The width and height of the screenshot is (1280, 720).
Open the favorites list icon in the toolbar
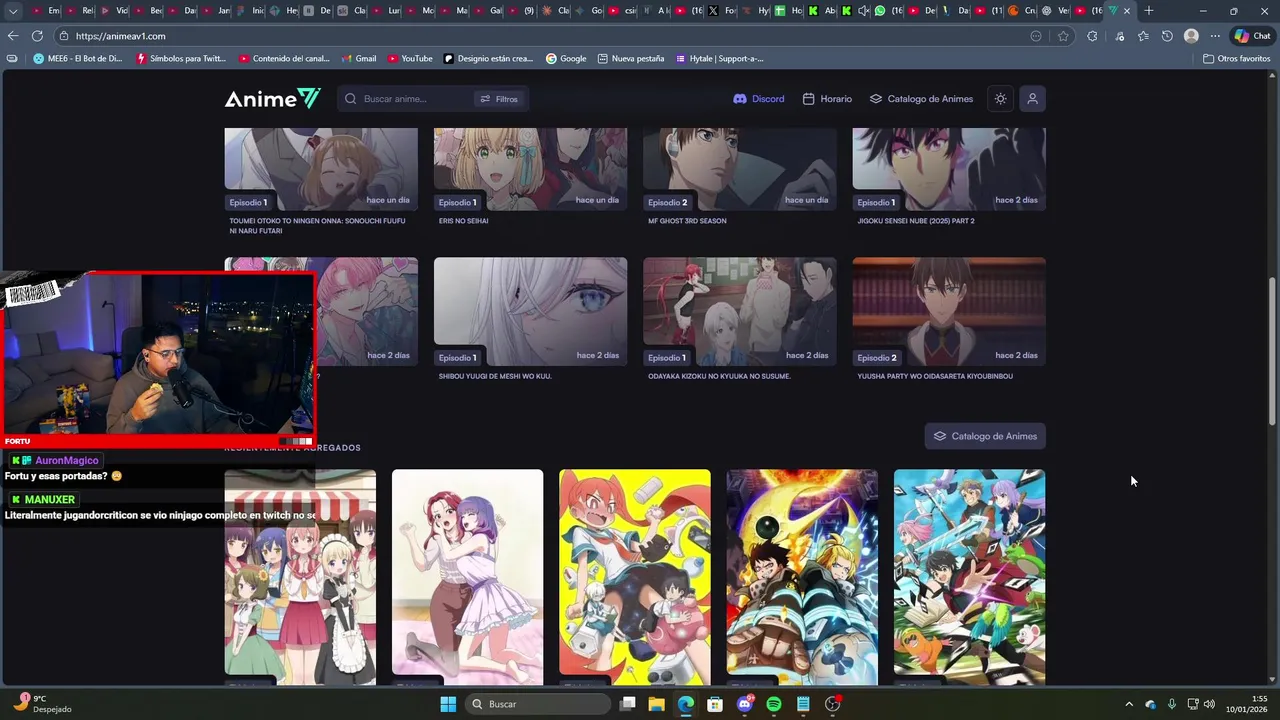pyautogui.click(x=1143, y=36)
